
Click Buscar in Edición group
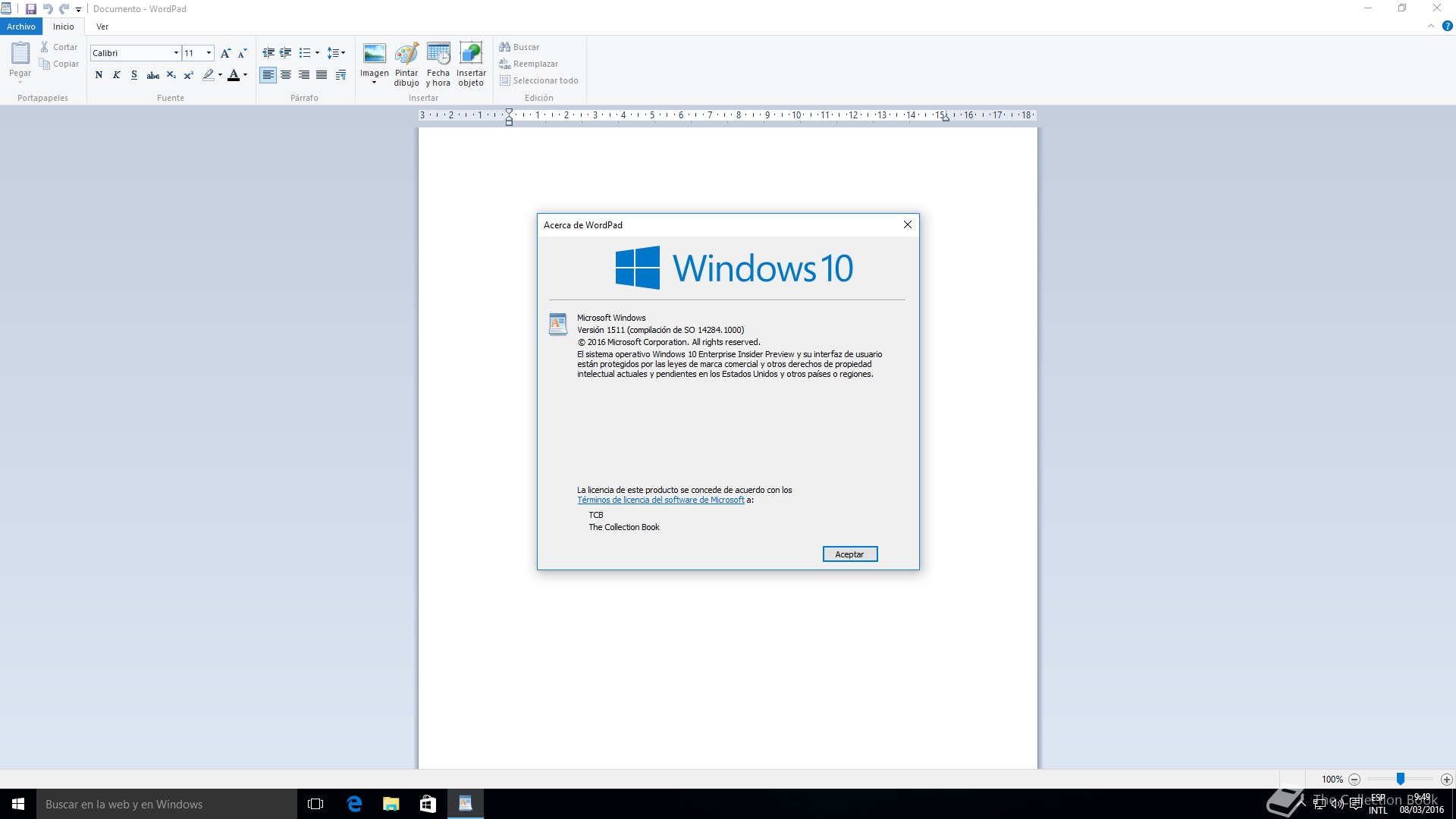pyautogui.click(x=519, y=47)
